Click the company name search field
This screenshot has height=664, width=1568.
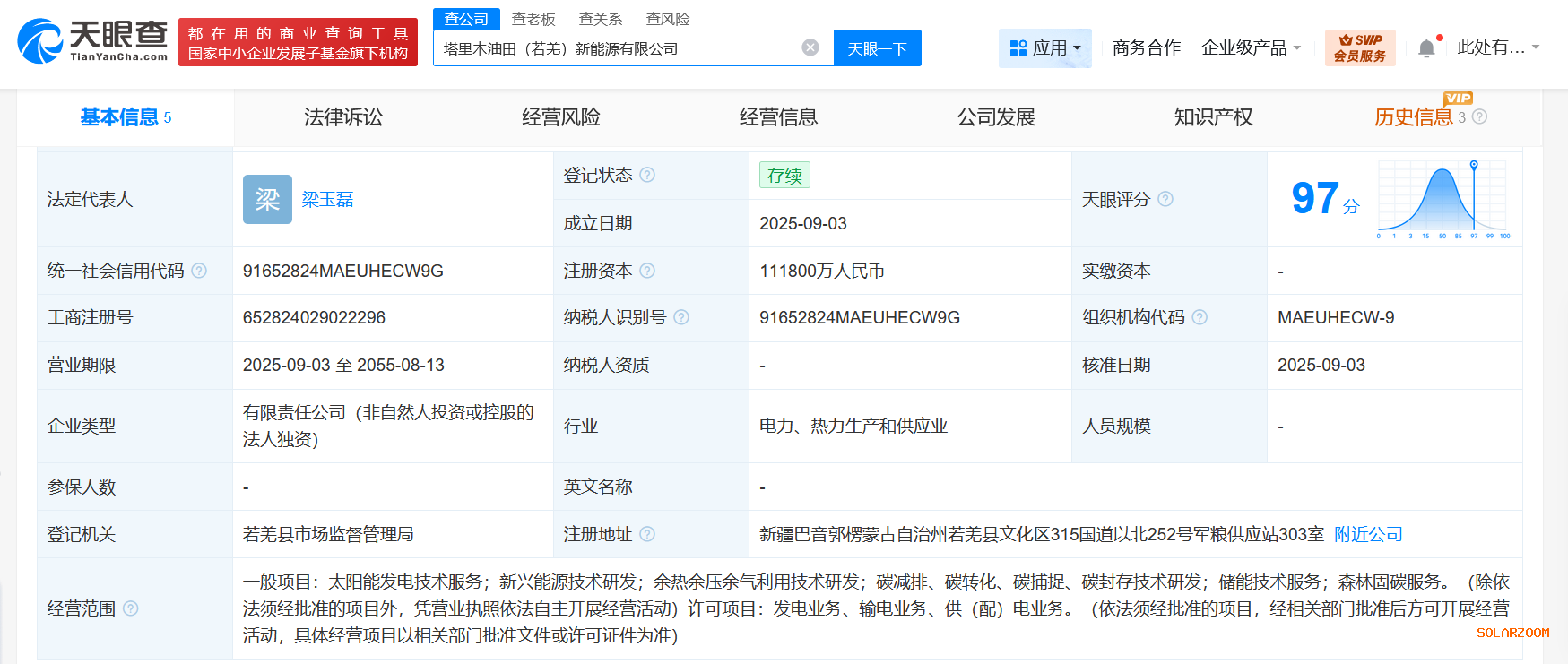614,48
